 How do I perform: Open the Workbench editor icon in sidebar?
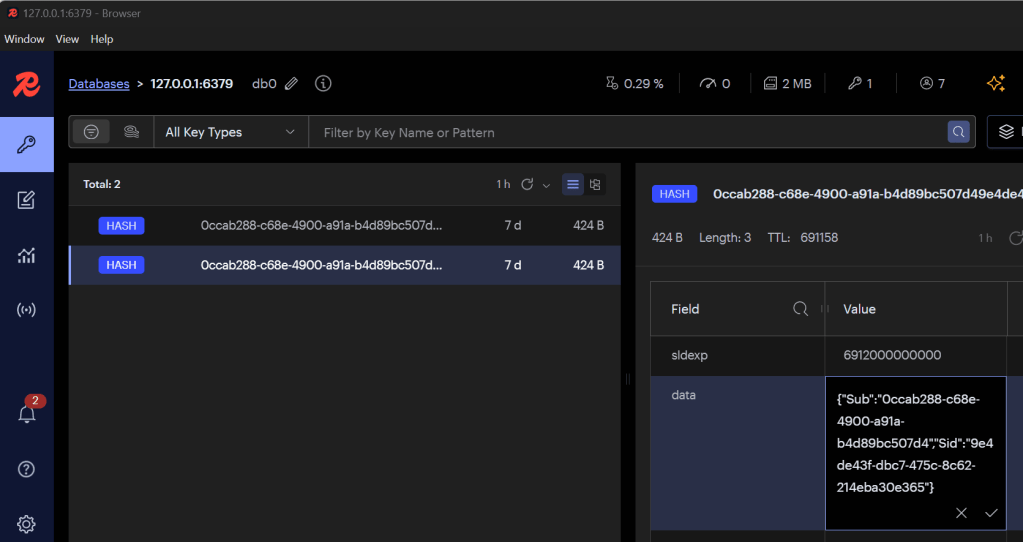click(27, 201)
